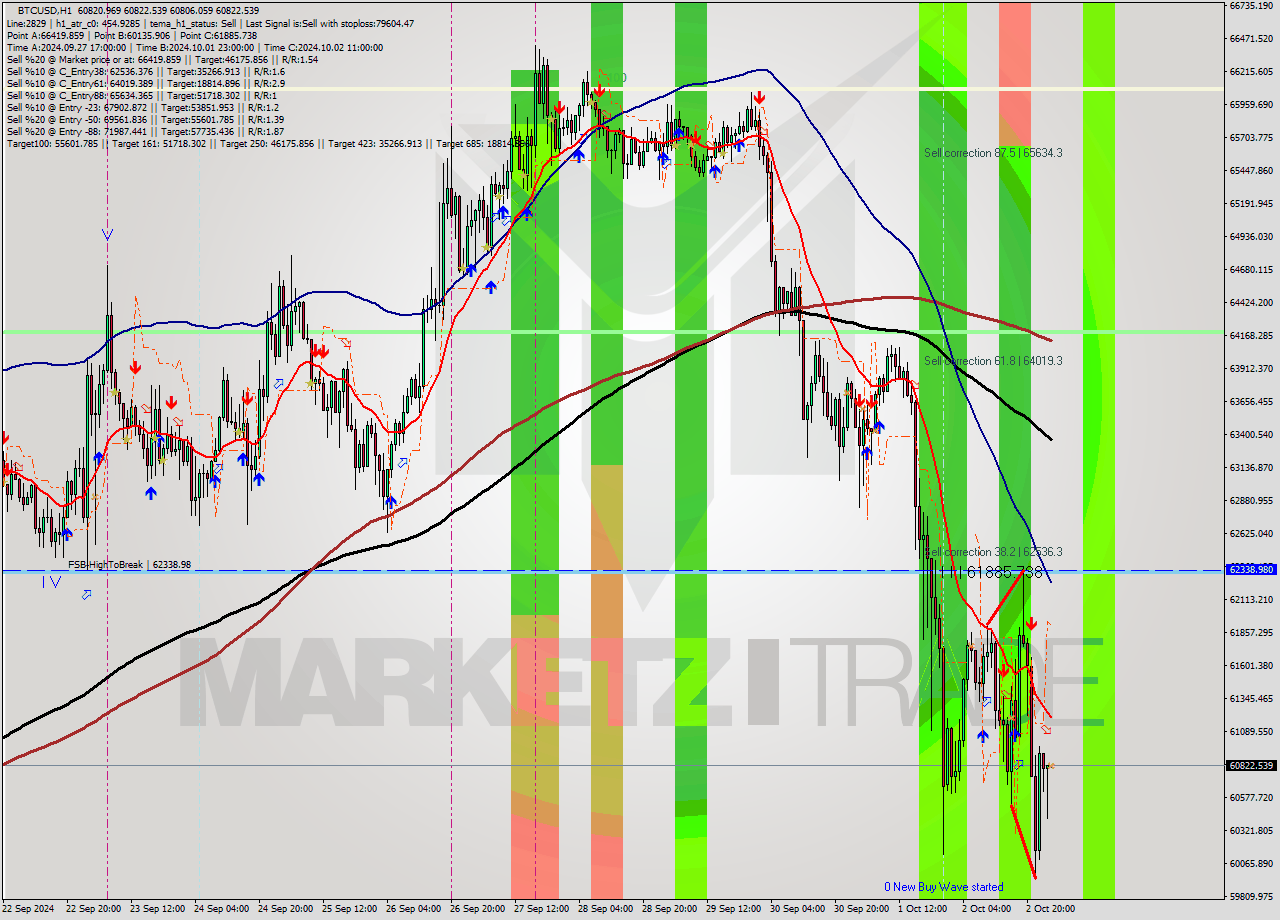Click time axis label '23 Sep 12:00'

coord(157,909)
